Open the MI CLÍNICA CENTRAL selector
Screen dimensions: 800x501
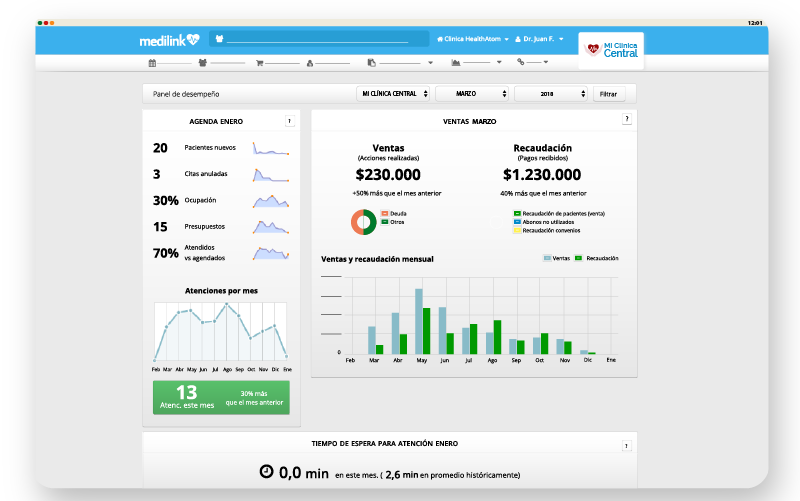click(393, 94)
